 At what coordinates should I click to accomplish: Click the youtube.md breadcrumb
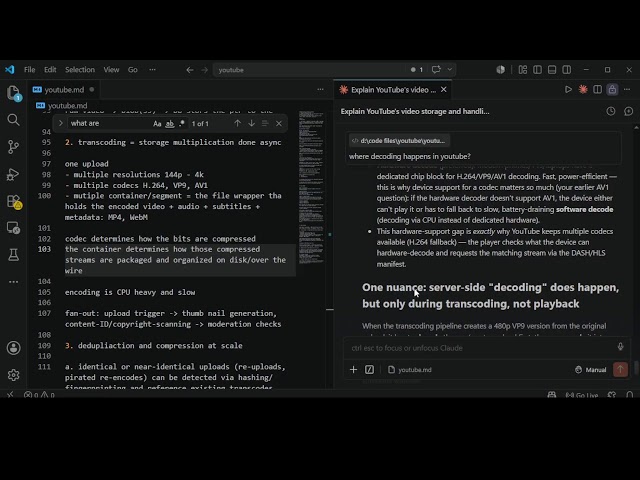pyautogui.click(x=62, y=106)
